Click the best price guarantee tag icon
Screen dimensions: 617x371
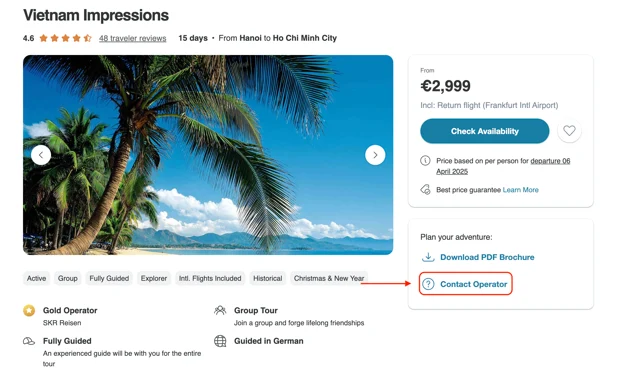[x=425, y=190]
